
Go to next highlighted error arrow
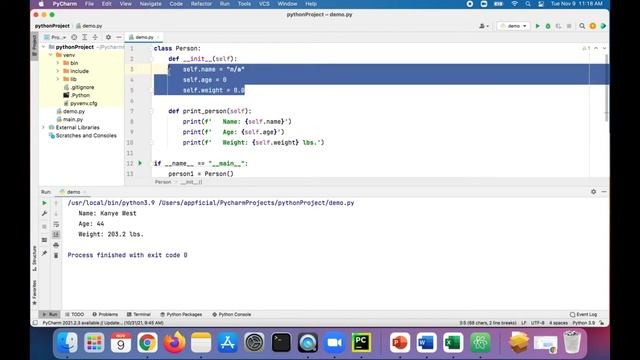(604, 48)
